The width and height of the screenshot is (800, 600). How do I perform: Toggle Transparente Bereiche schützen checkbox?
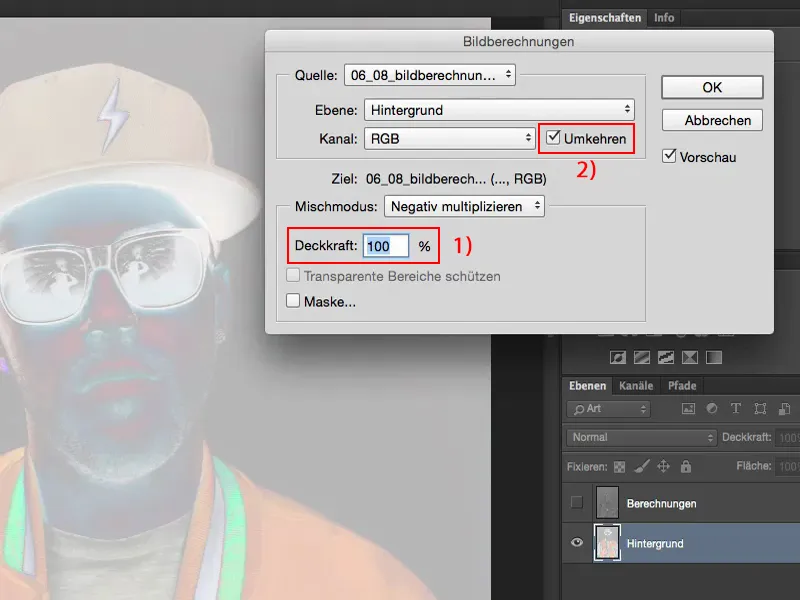coord(293,276)
